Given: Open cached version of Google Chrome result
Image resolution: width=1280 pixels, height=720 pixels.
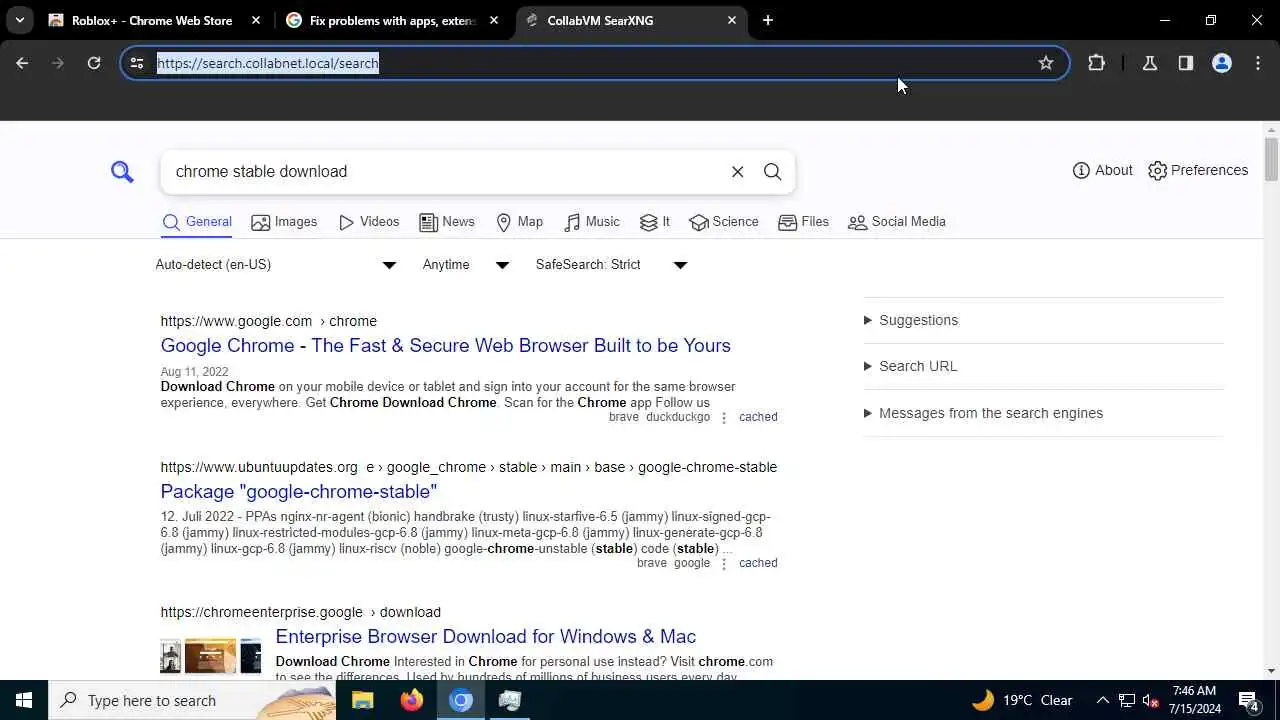Looking at the screenshot, I should click(758, 417).
